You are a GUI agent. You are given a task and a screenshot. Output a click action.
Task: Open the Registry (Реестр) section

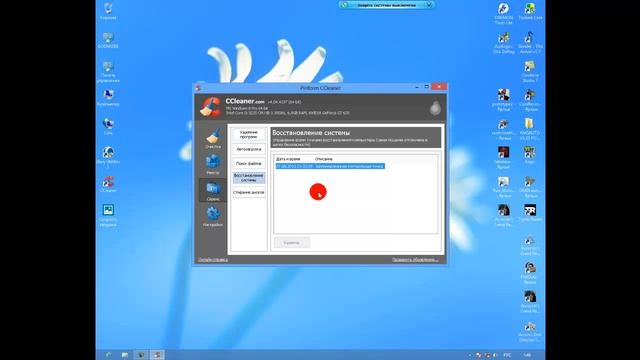[213, 164]
